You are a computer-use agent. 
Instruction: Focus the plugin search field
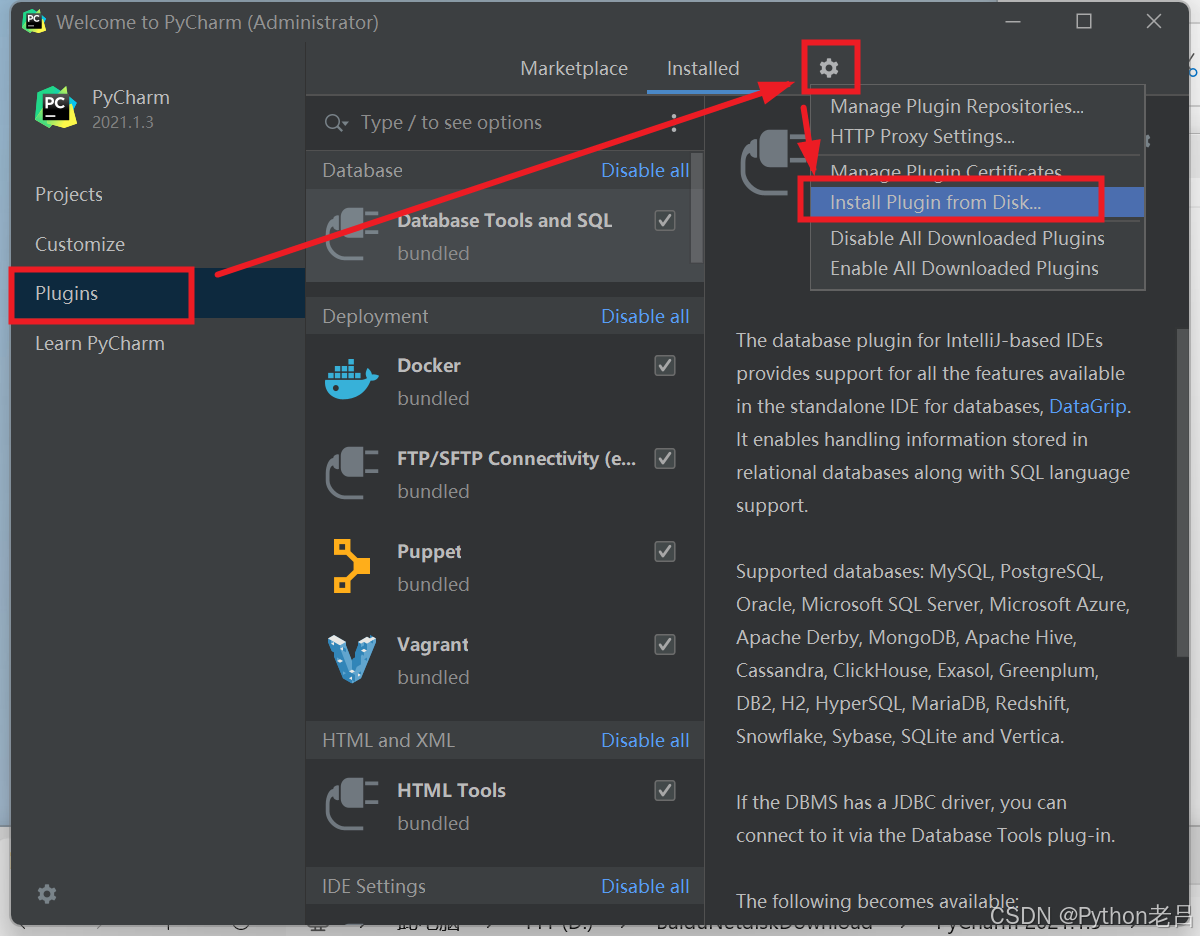[x=505, y=123]
